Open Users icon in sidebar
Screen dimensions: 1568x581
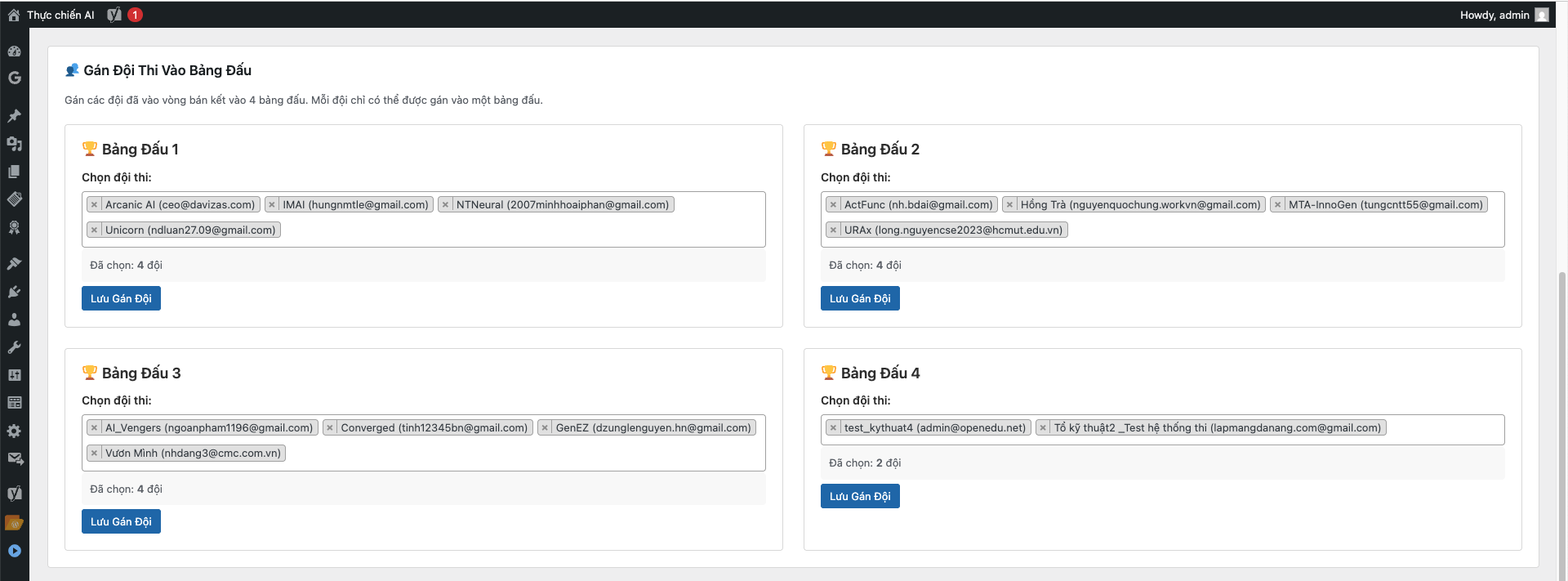14,320
